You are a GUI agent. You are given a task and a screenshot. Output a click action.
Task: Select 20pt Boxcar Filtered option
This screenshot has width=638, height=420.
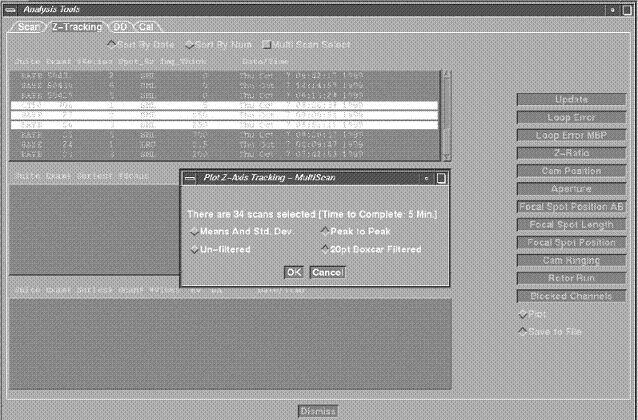(x=324, y=249)
